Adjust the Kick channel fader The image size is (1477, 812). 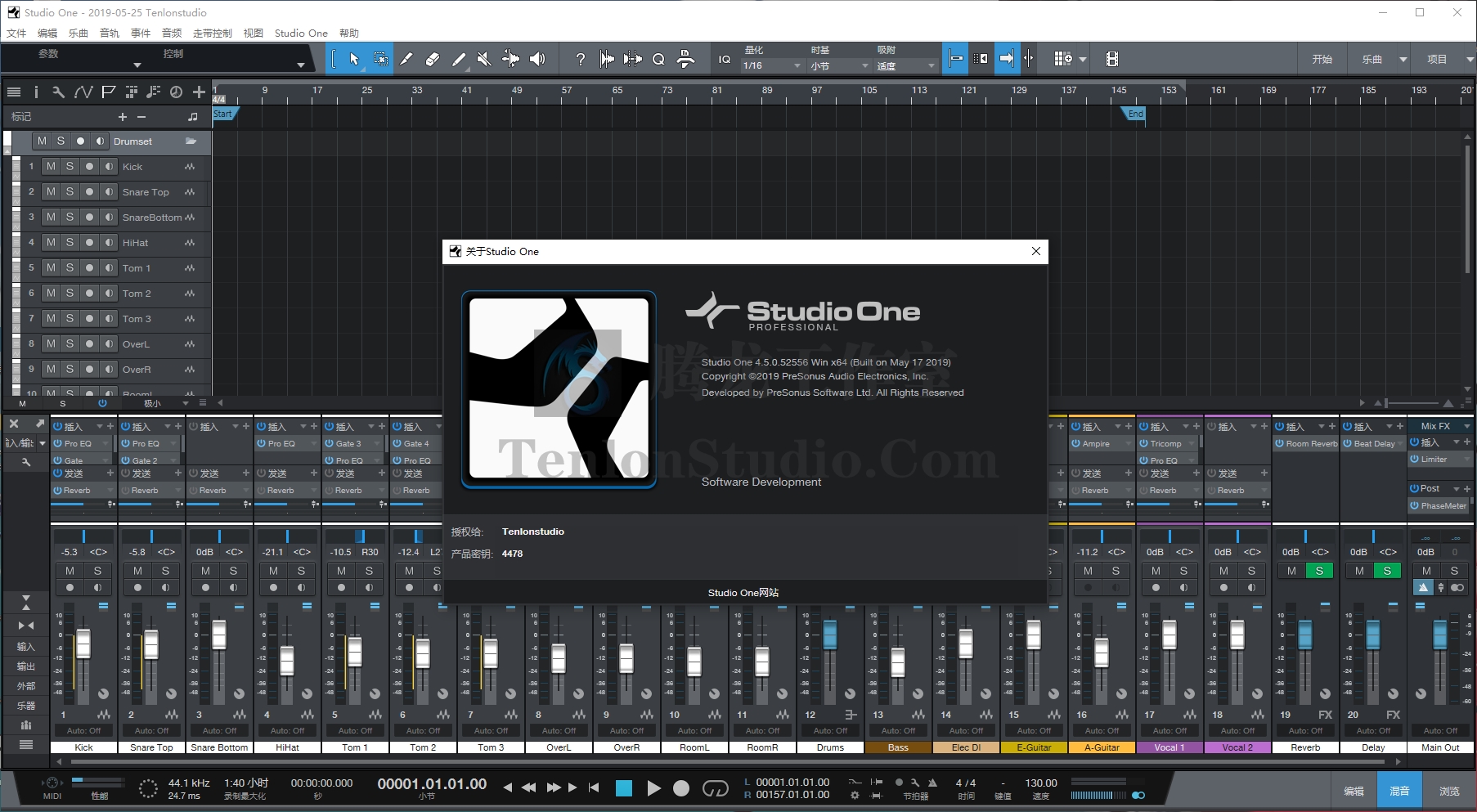coord(83,644)
